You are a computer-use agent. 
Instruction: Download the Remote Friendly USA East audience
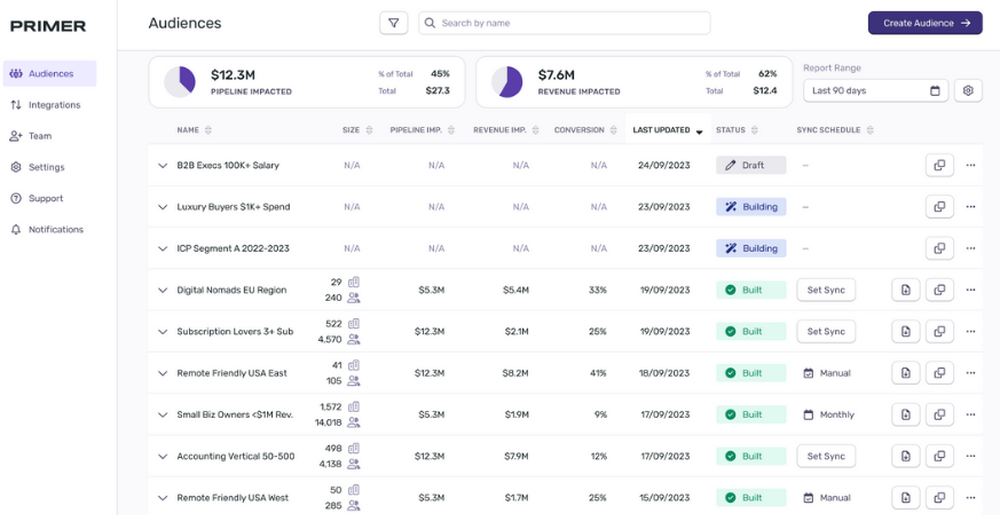906,373
